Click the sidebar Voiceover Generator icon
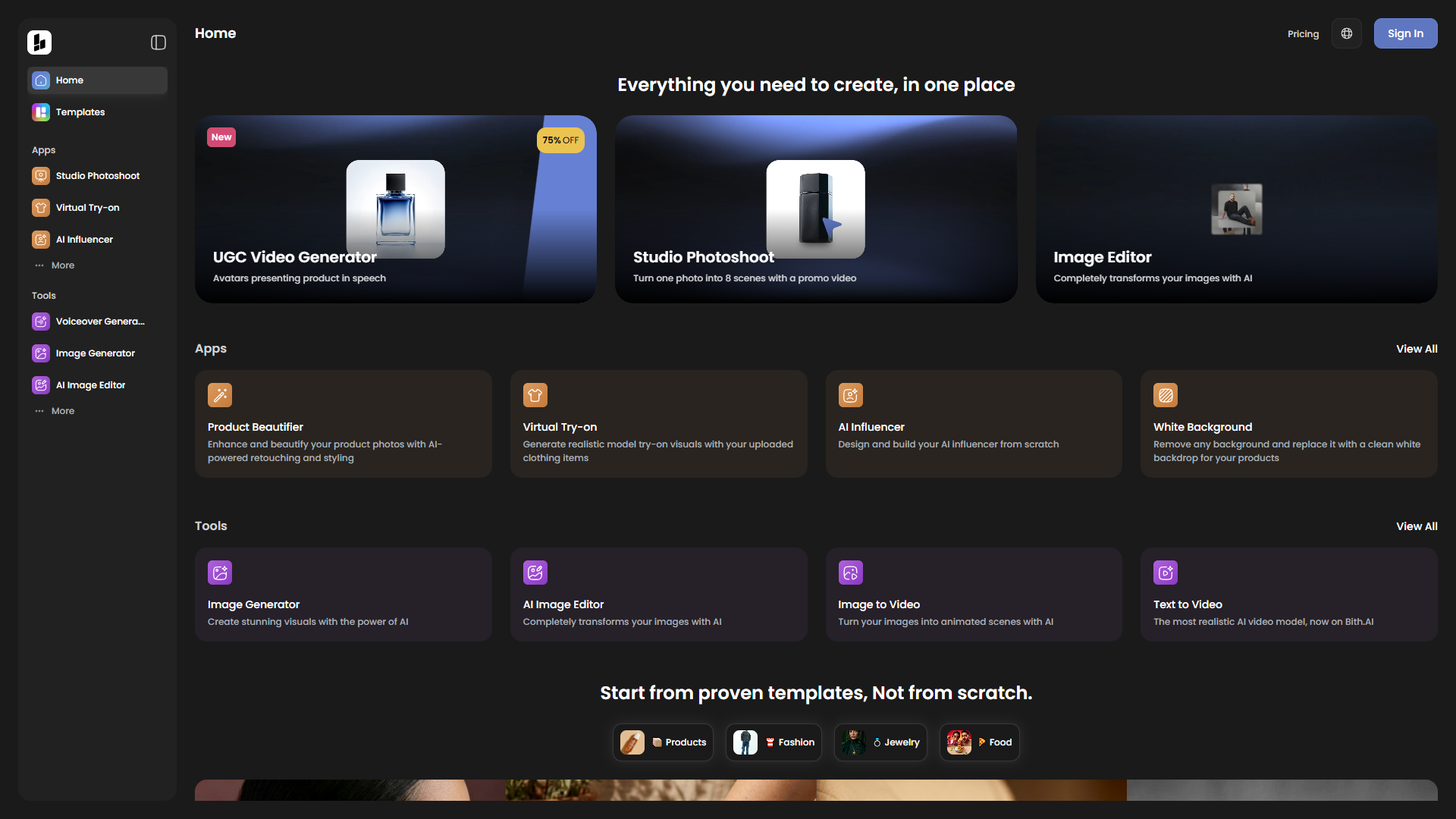The height and width of the screenshot is (819, 1456). point(41,322)
